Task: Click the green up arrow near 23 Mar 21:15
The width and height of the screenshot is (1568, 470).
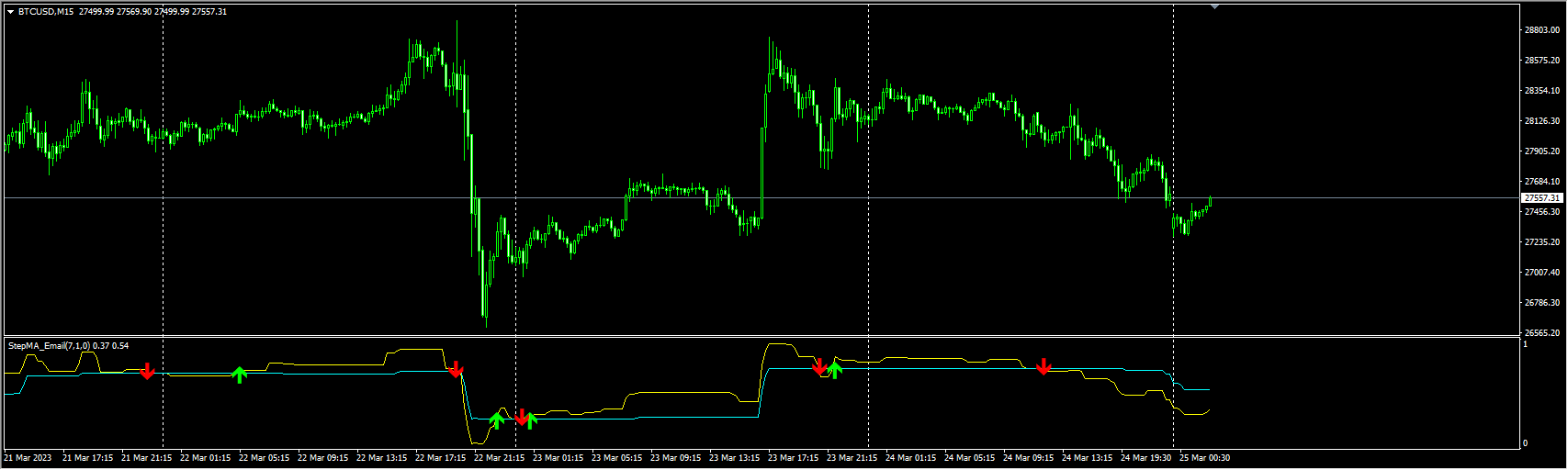Action: [x=835, y=370]
